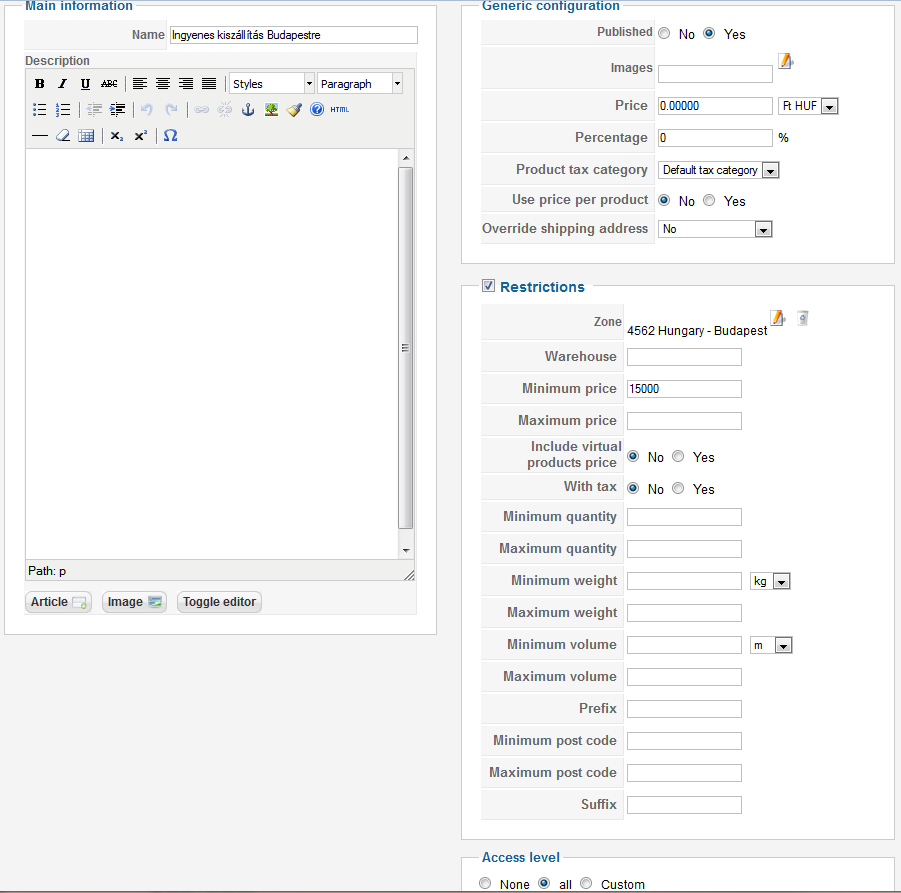This screenshot has width=901, height=893.
Task: Click the Price input field
Action: point(715,106)
